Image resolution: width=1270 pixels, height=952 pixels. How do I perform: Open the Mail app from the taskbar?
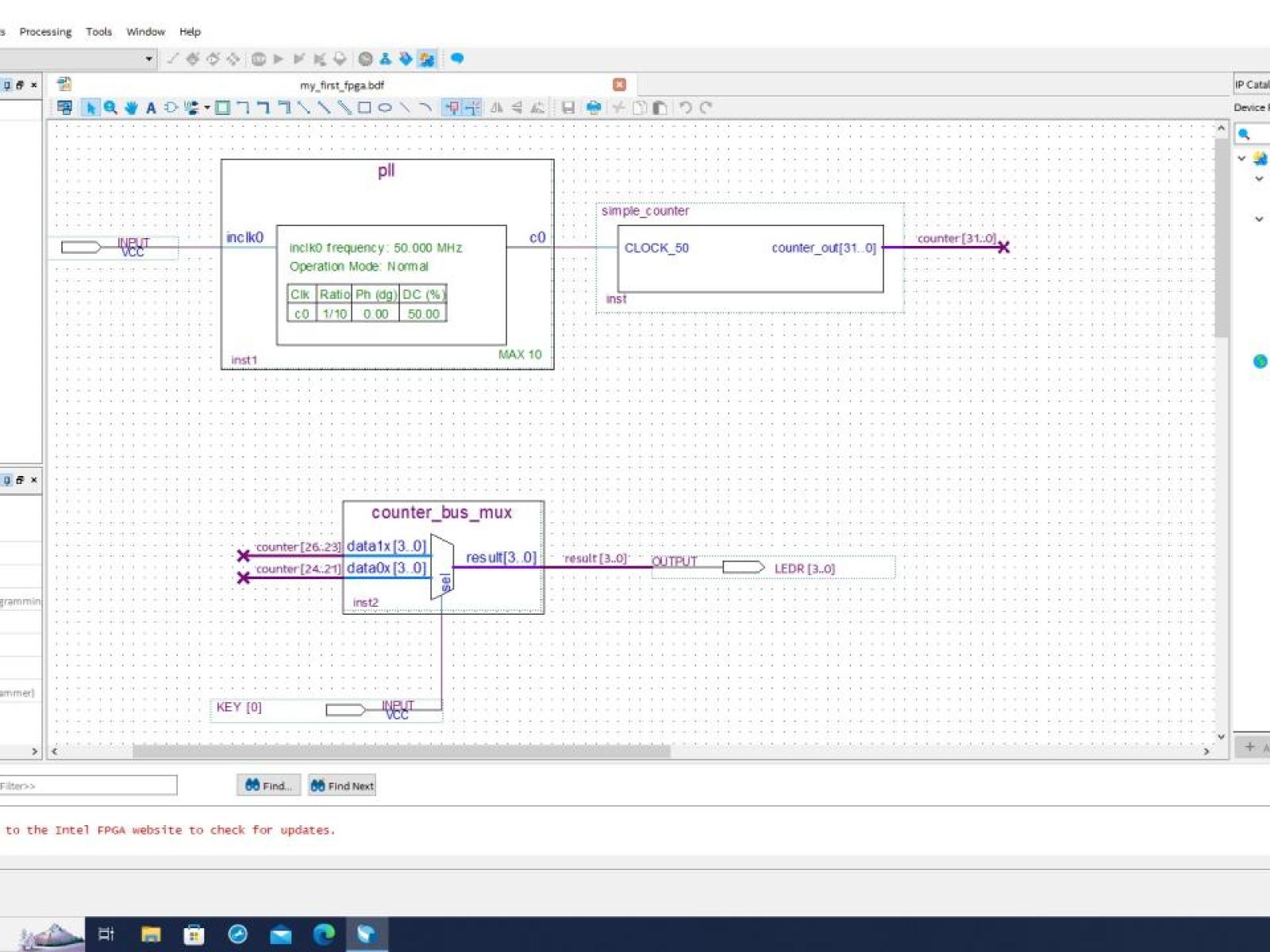coord(280,935)
